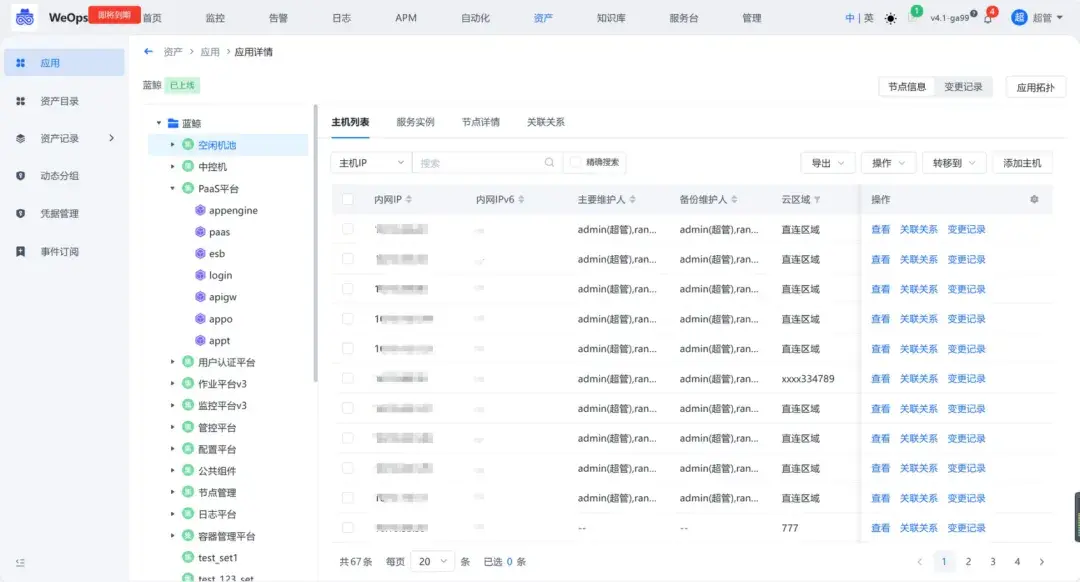The image size is (1080, 582).
Task: Check the xxxx334789 row checkbox
Action: 347,378
